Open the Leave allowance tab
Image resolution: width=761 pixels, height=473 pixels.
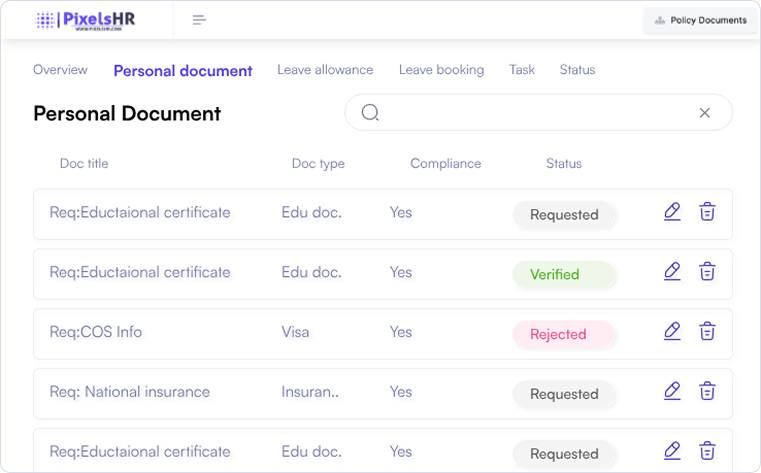pos(325,70)
